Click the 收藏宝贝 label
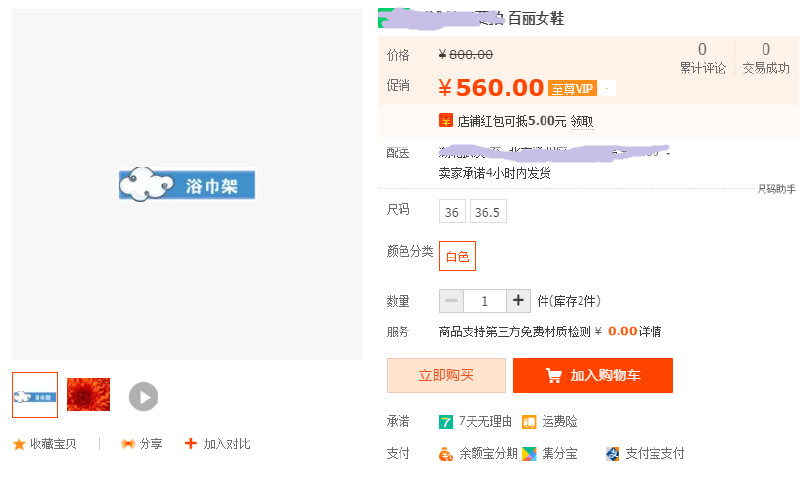The width and height of the screenshot is (800, 478). click(53, 444)
